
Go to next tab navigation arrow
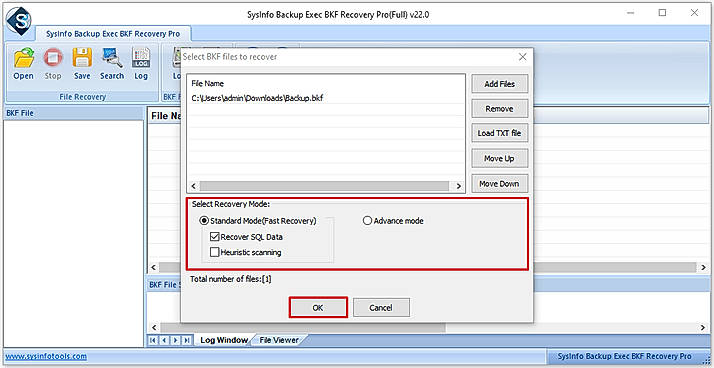click(175, 340)
